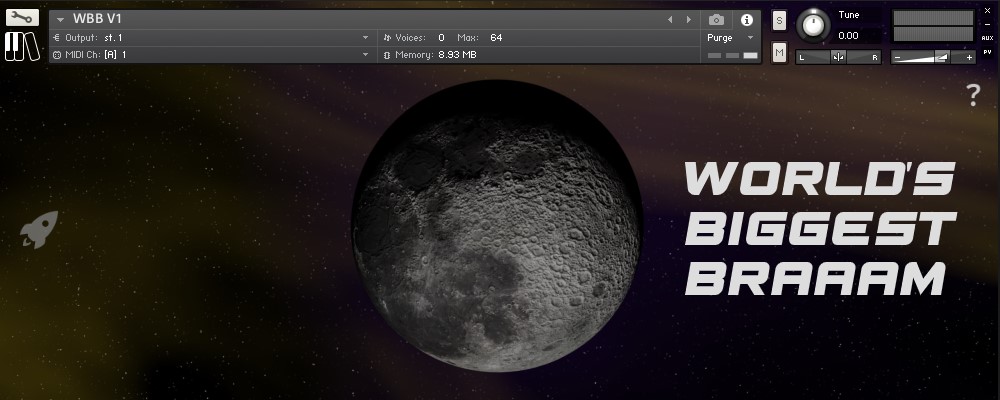
Task: Show instrument info with the i icon
Action: (x=746, y=20)
